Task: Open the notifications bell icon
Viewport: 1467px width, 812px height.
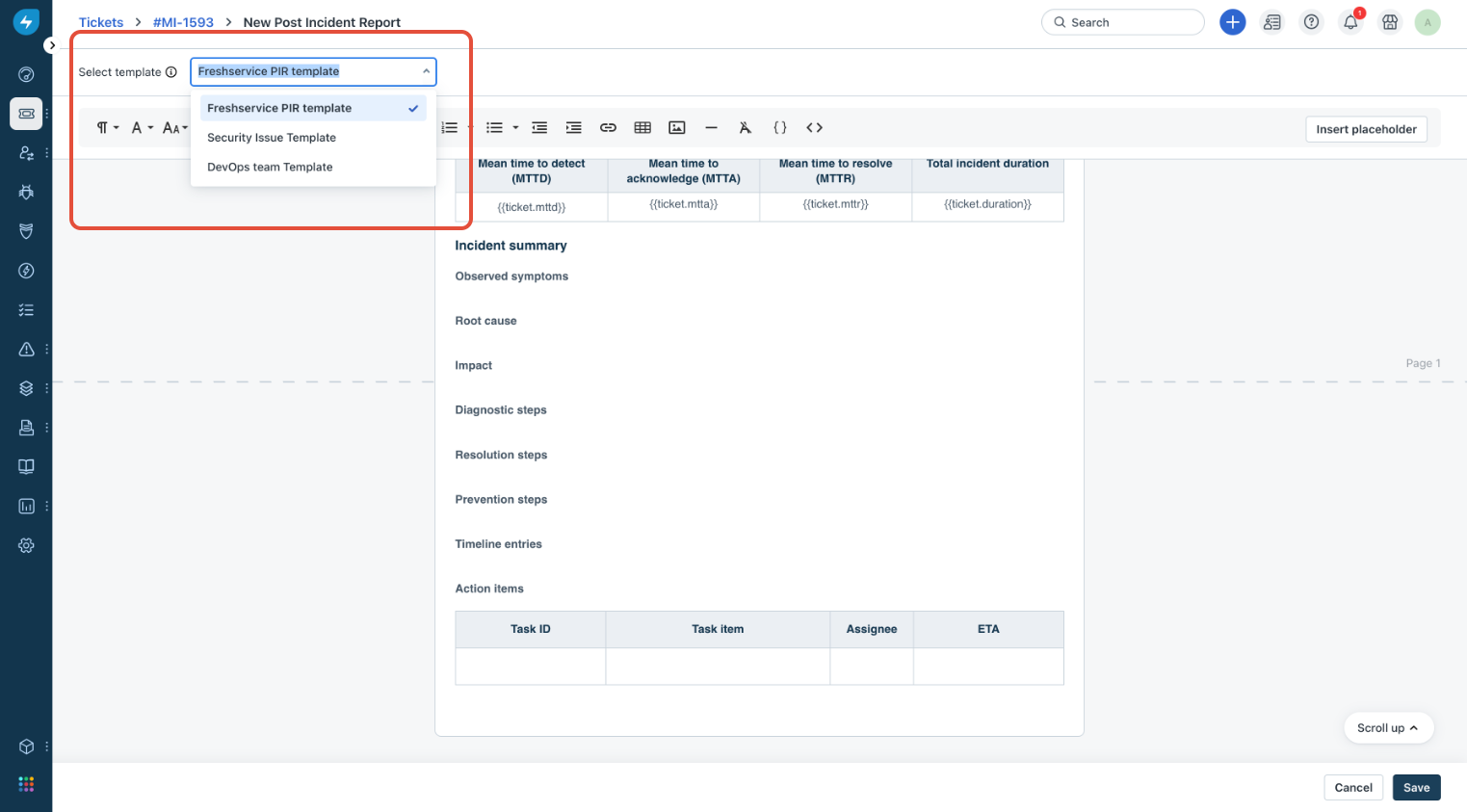Action: pos(1350,22)
